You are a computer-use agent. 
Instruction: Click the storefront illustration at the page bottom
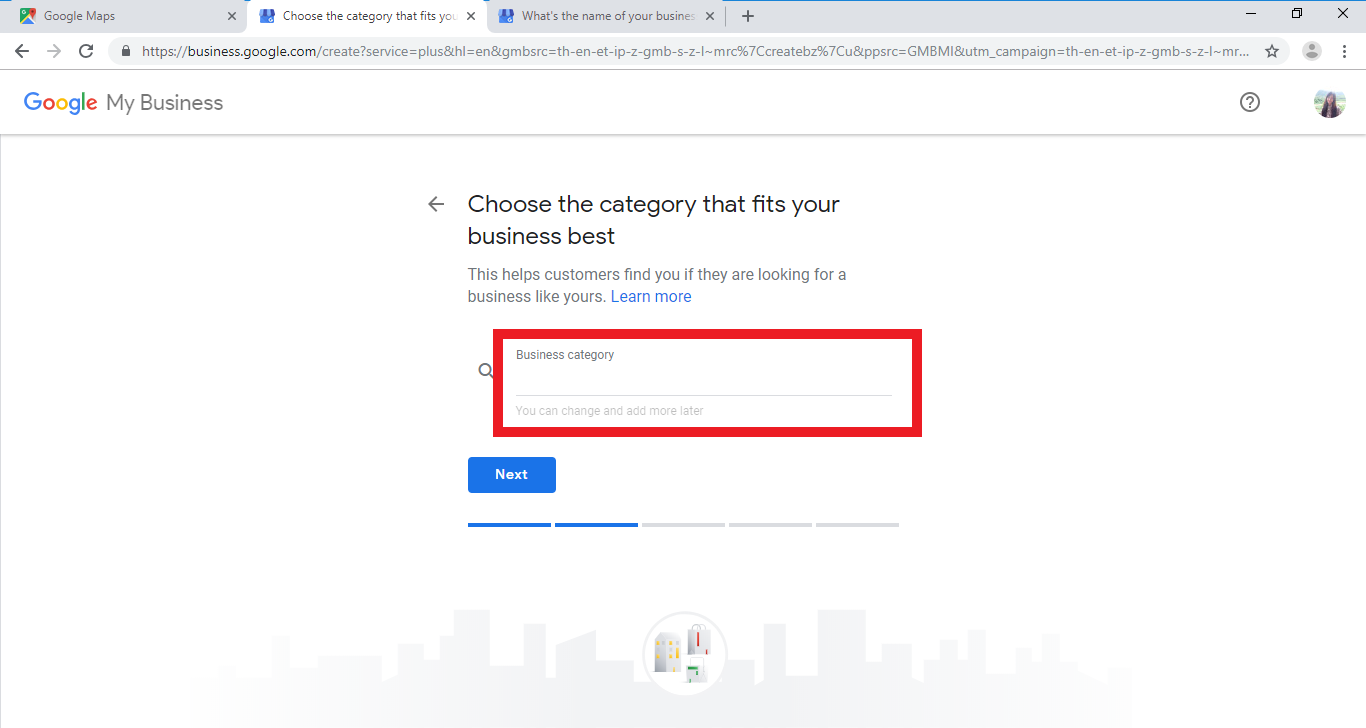coord(685,653)
